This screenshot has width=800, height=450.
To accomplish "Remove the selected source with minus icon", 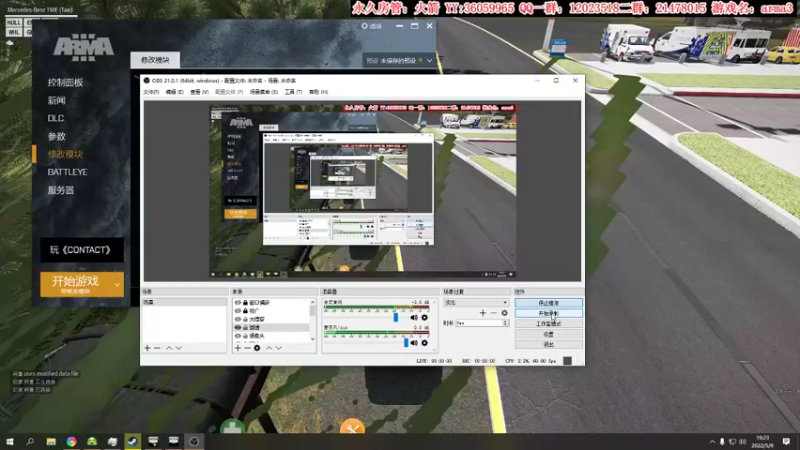I will (x=247, y=348).
